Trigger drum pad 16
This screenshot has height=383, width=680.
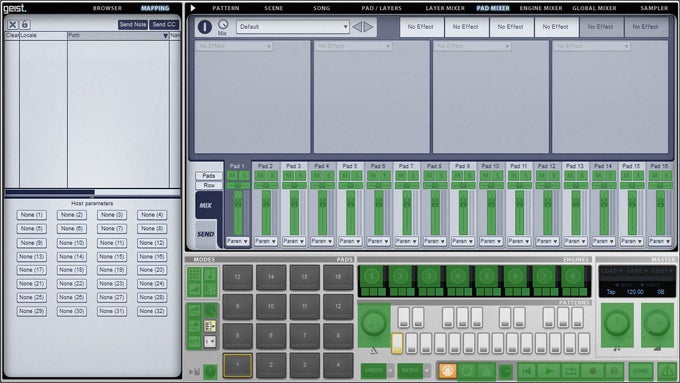point(338,277)
